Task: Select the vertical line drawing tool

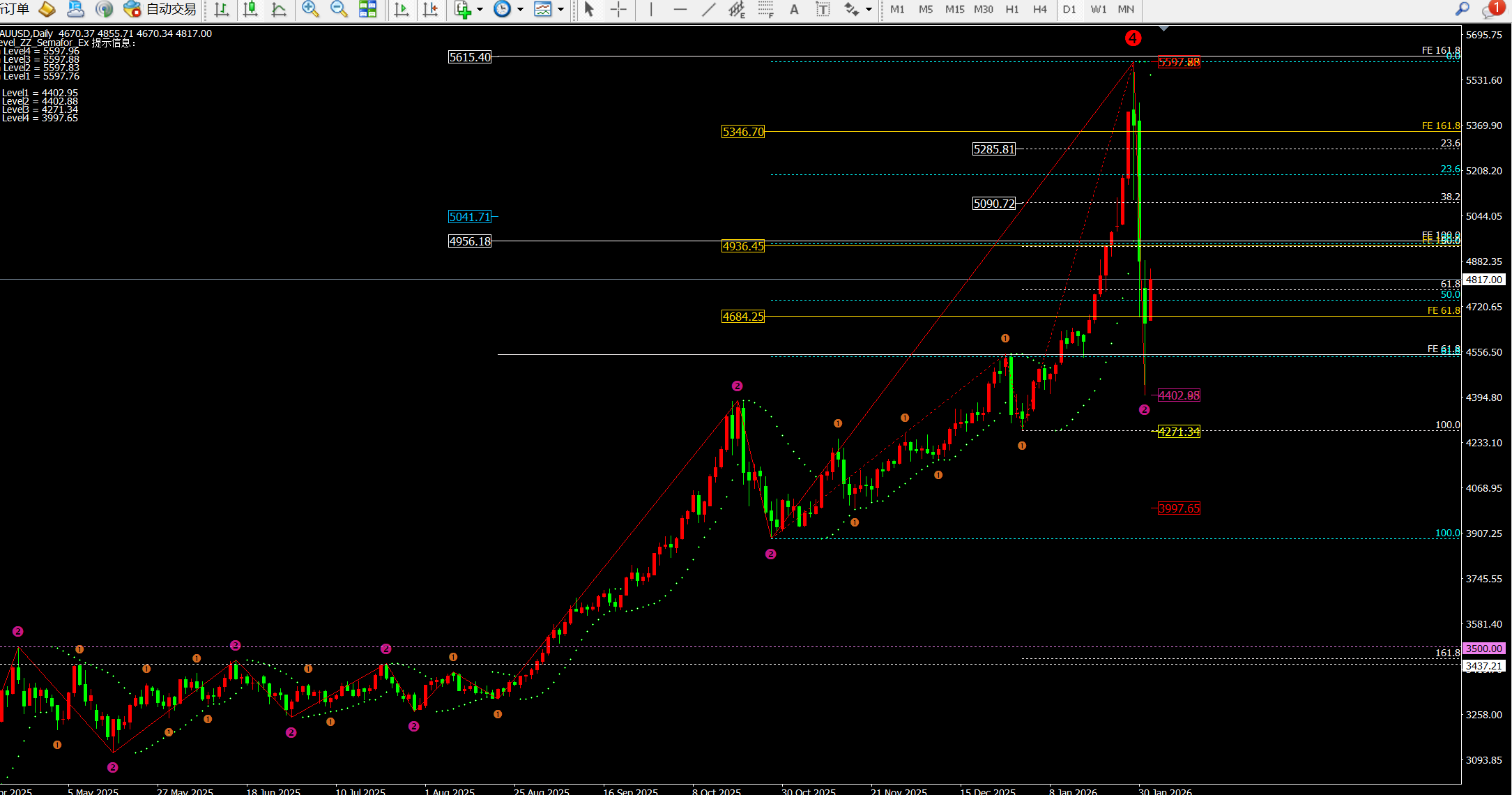Action: coord(650,9)
